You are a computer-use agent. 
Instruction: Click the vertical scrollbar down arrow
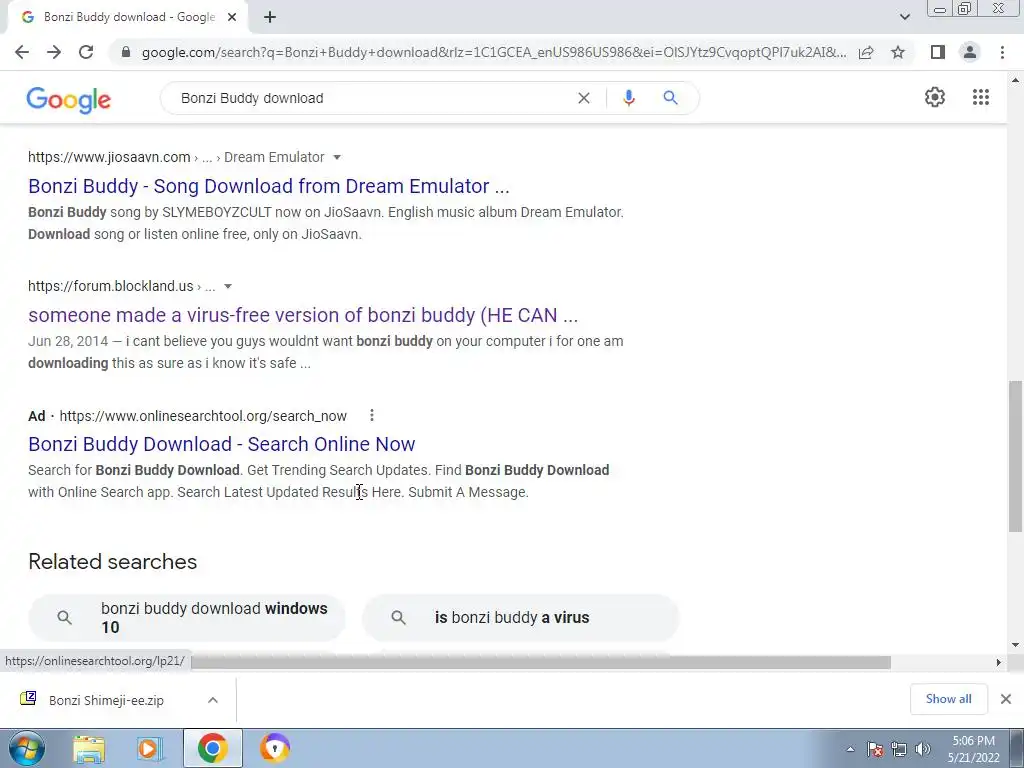pyautogui.click(x=1016, y=645)
